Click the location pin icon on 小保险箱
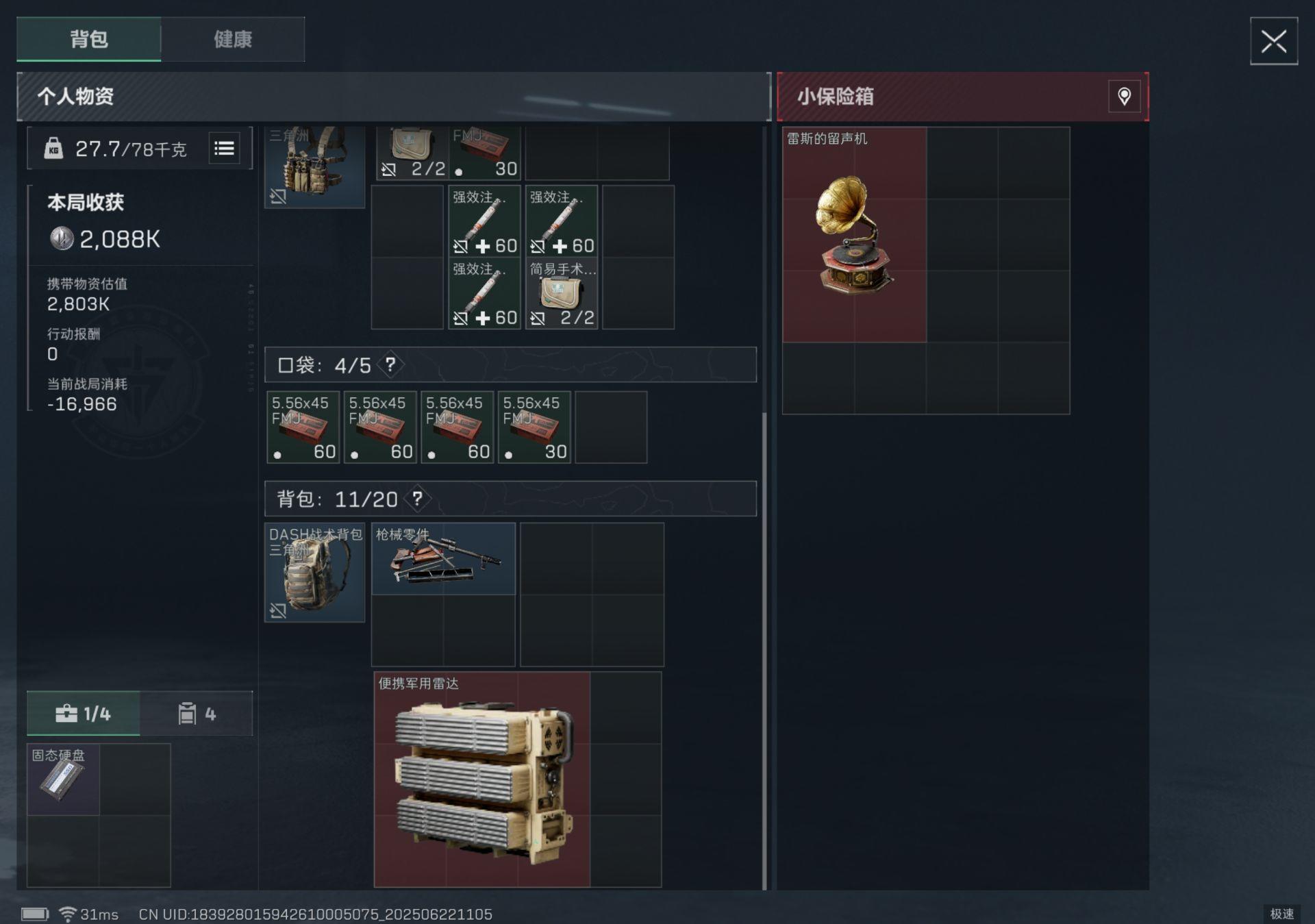 pyautogui.click(x=1124, y=96)
